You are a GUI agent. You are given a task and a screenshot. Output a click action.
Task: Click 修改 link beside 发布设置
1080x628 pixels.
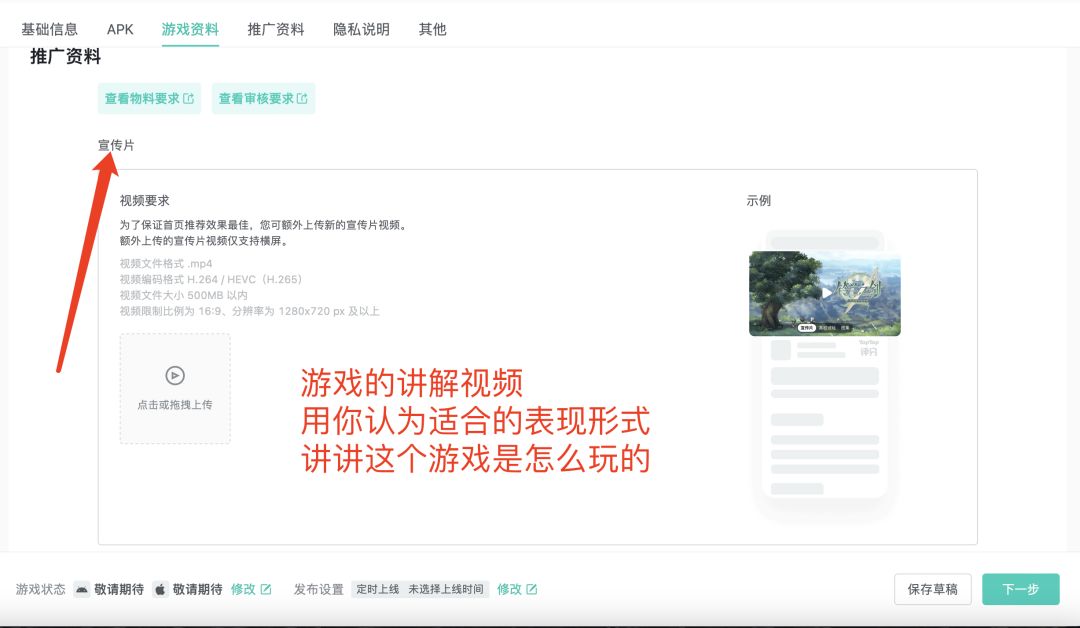(x=510, y=589)
